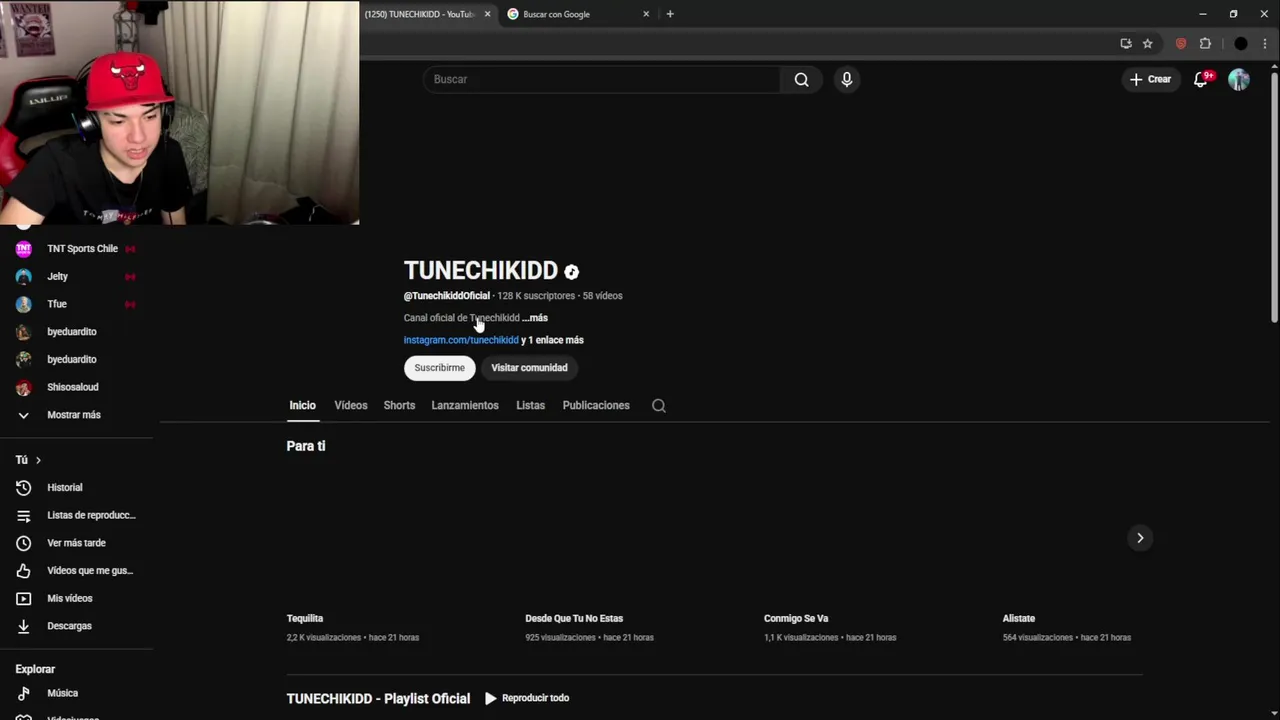
Task: Expand Mostrar más in subscriptions
Action: click(x=75, y=415)
